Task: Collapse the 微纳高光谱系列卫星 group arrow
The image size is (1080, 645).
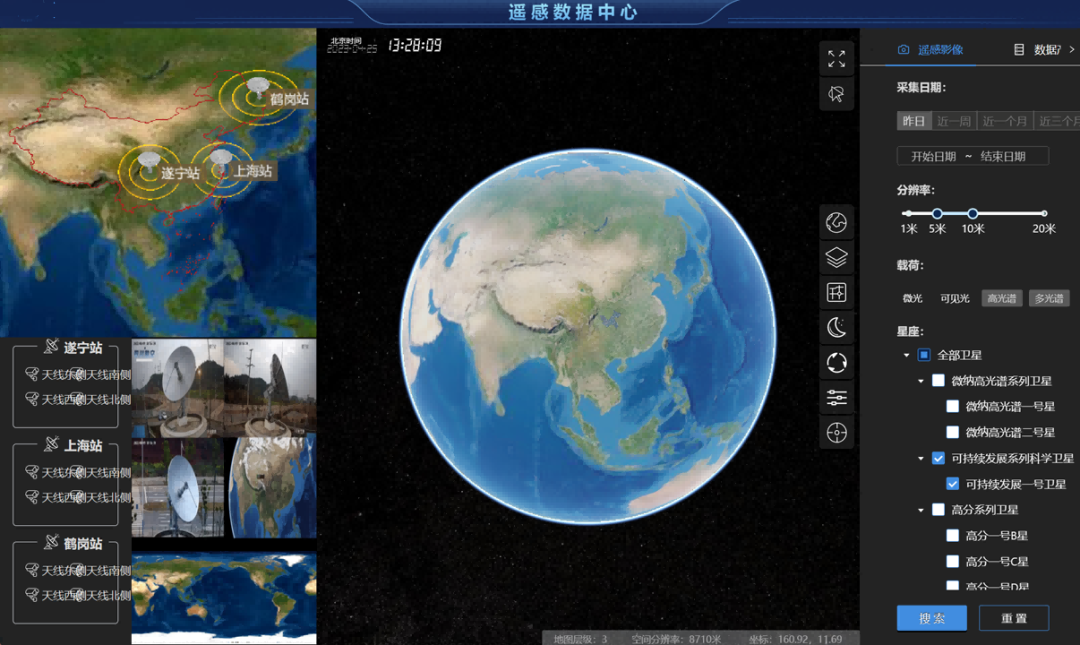Action: tap(921, 381)
